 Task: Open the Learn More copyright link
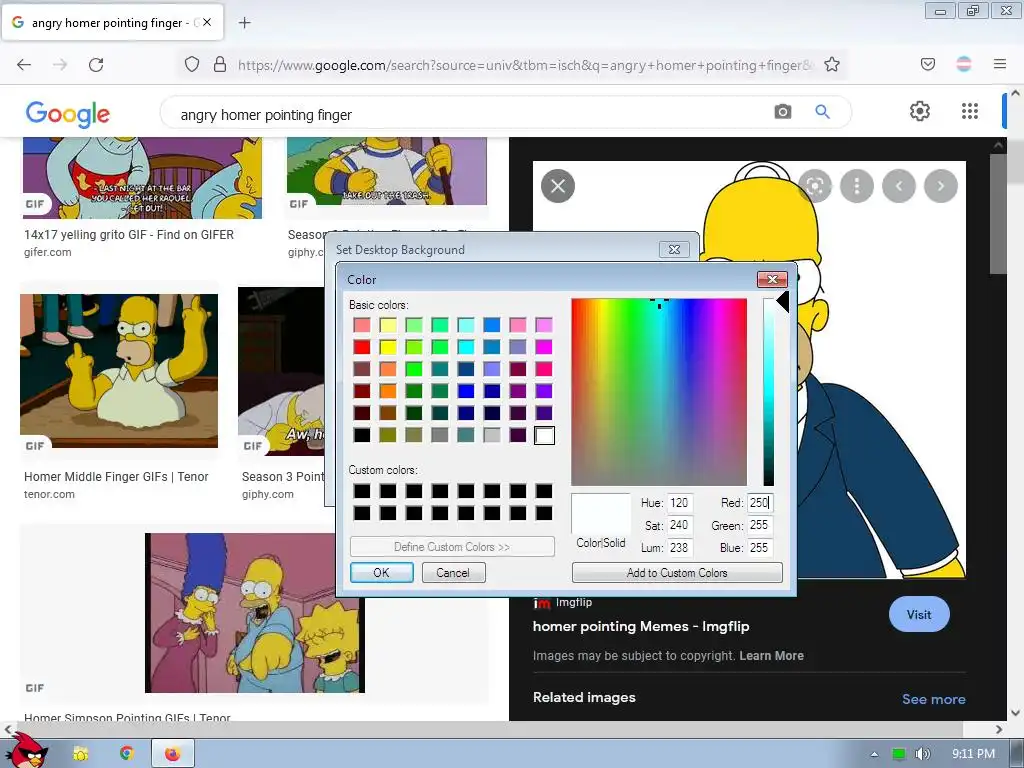point(771,656)
